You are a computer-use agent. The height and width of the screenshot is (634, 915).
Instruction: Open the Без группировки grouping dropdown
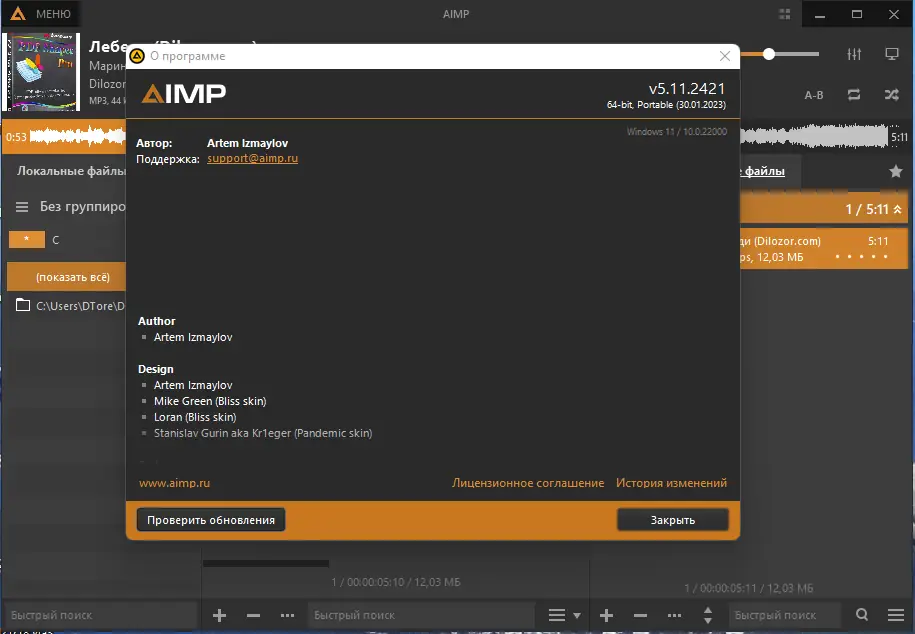pyautogui.click(x=82, y=207)
